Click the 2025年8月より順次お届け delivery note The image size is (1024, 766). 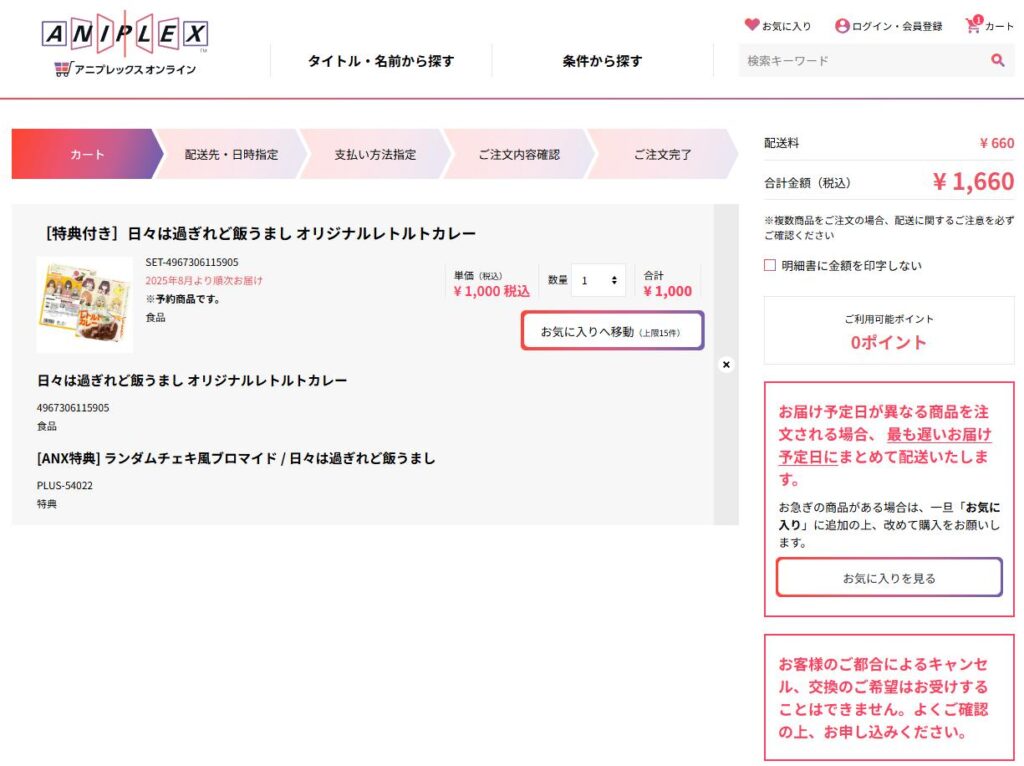pyautogui.click(x=204, y=280)
